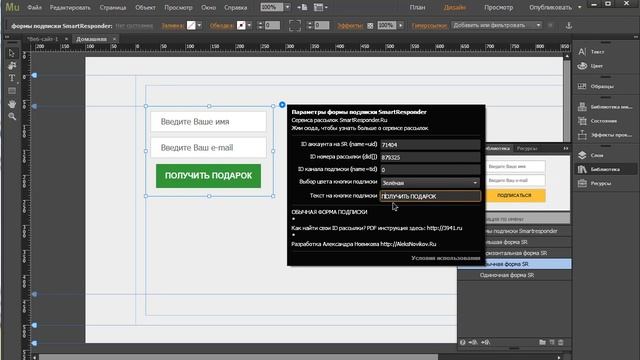The image size is (640, 360).
Task: Collapse the library panel double arrow
Action: point(566,148)
